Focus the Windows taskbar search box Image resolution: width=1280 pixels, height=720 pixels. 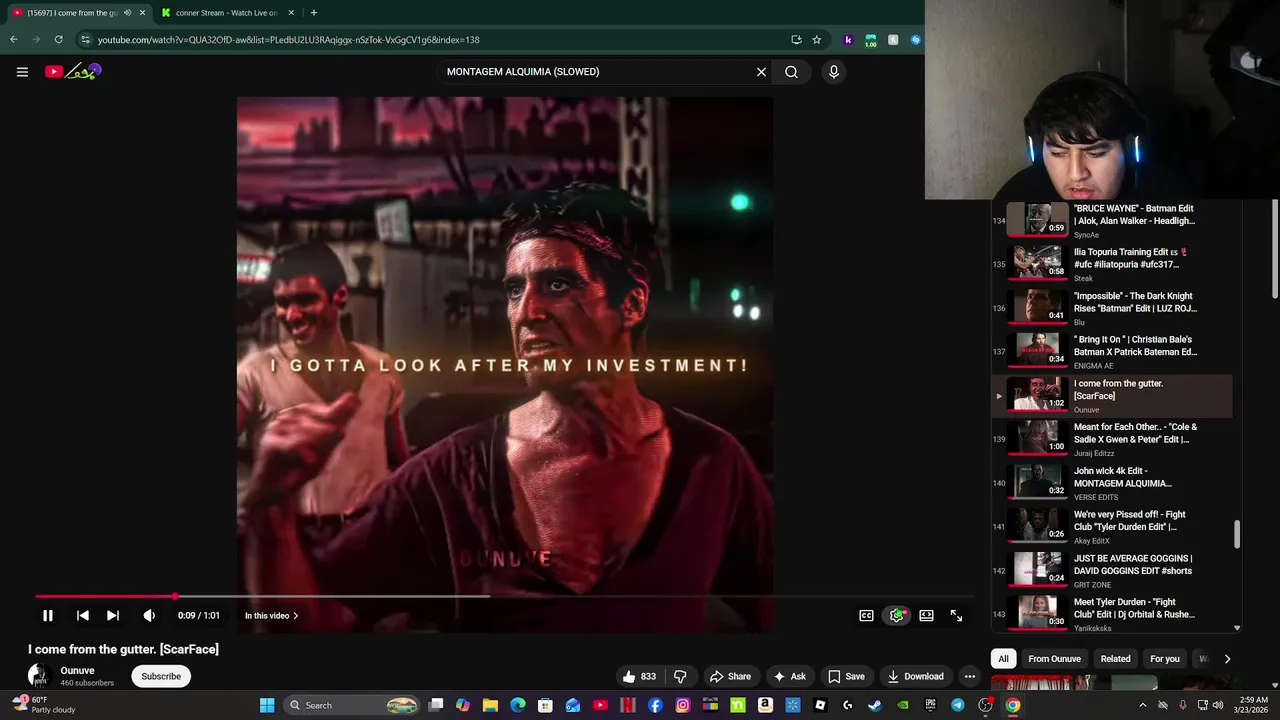point(351,705)
